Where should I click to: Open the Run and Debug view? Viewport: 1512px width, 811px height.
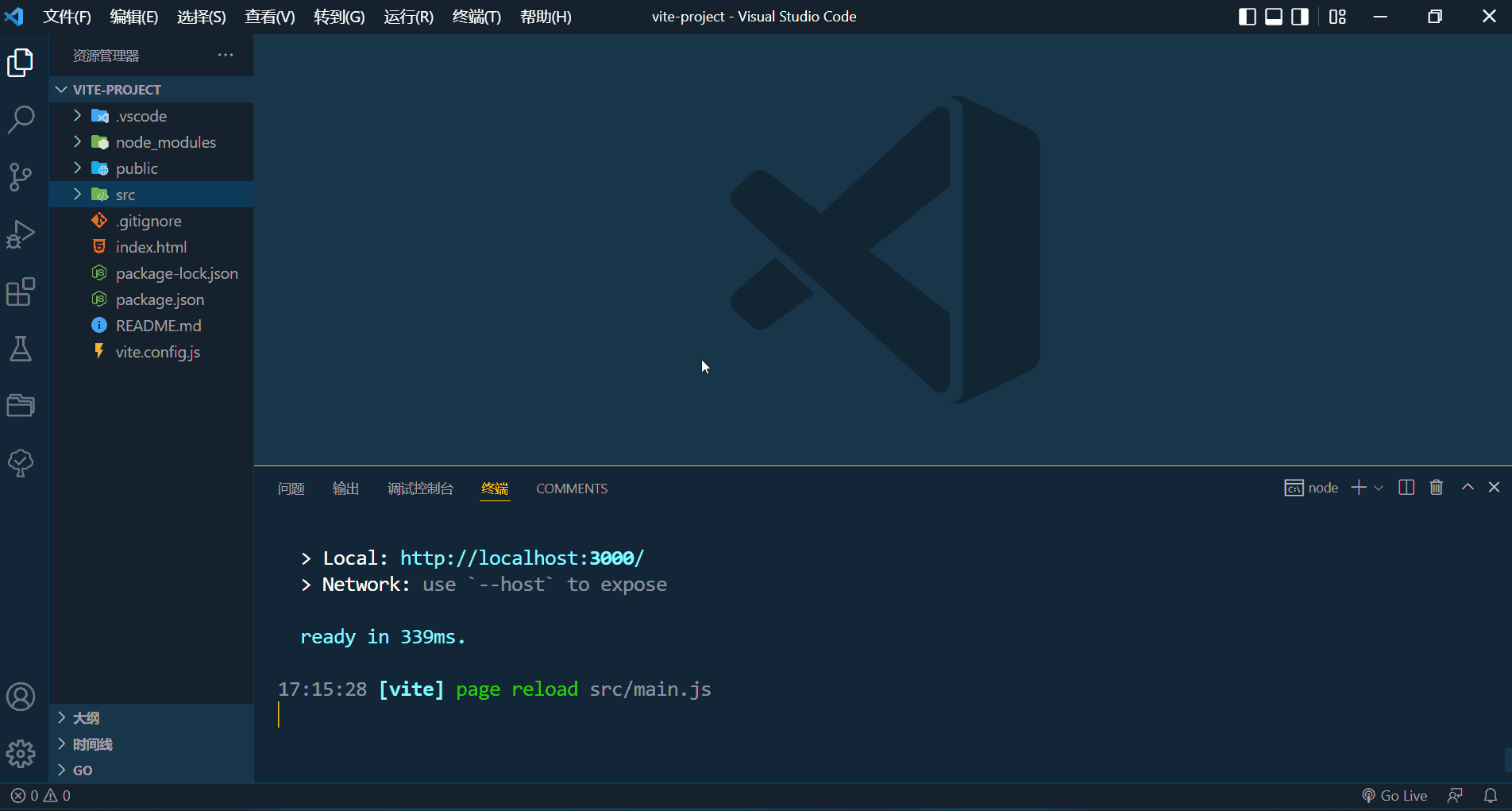pos(21,234)
